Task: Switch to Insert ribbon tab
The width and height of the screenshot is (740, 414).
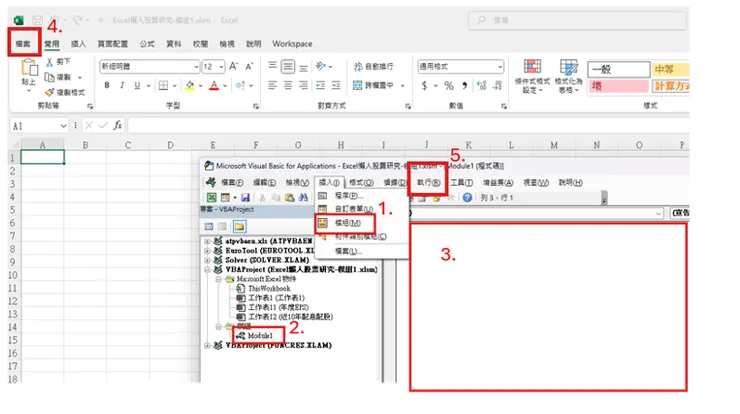Action: (78, 44)
